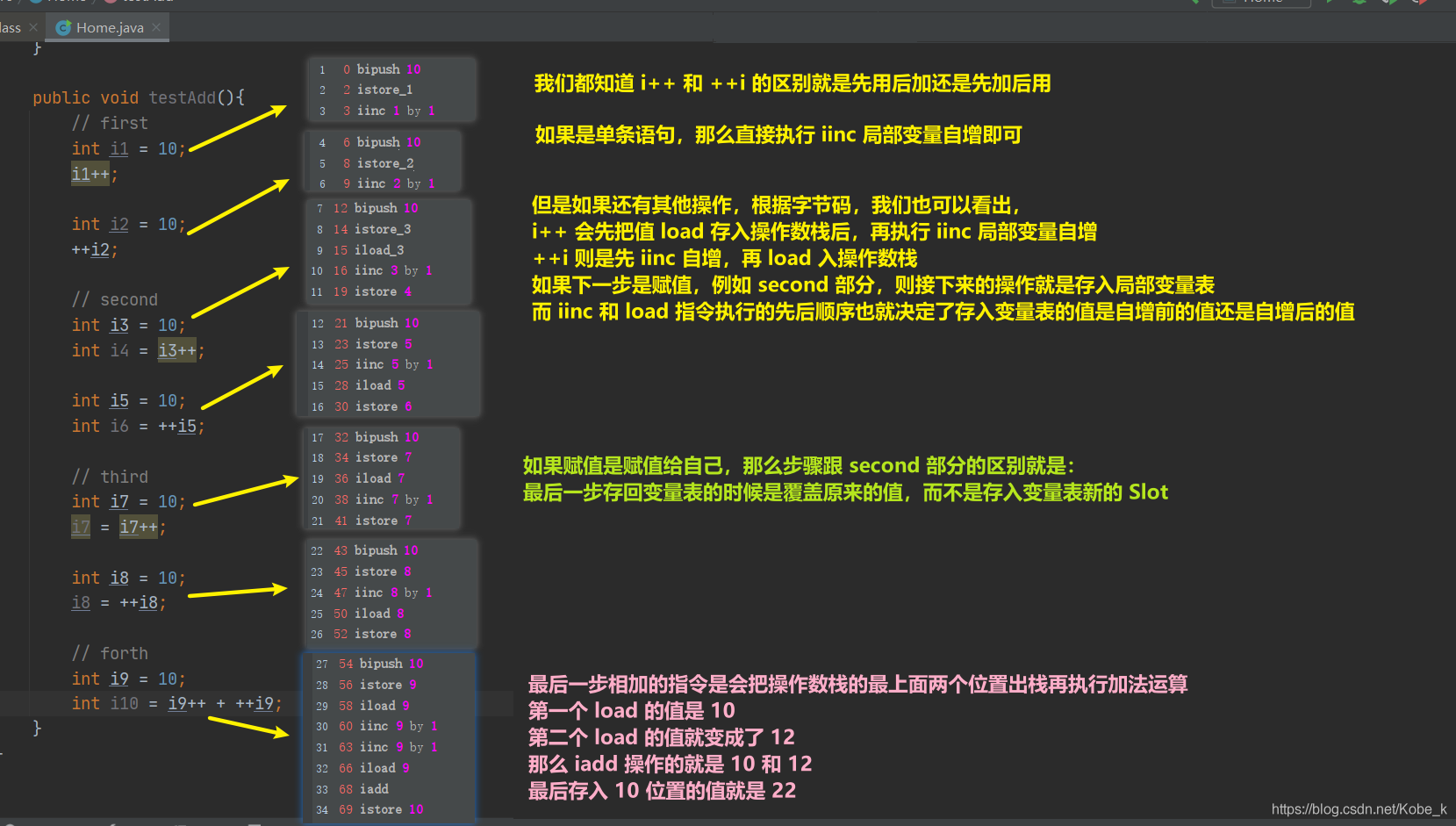Click the line 'int i10 = i9++ + ++i9;'
Screen dimensions: 1456x826
(x=177, y=703)
